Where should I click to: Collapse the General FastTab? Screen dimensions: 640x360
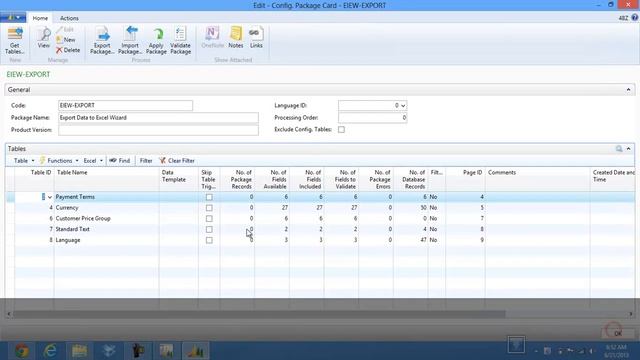[628, 90]
